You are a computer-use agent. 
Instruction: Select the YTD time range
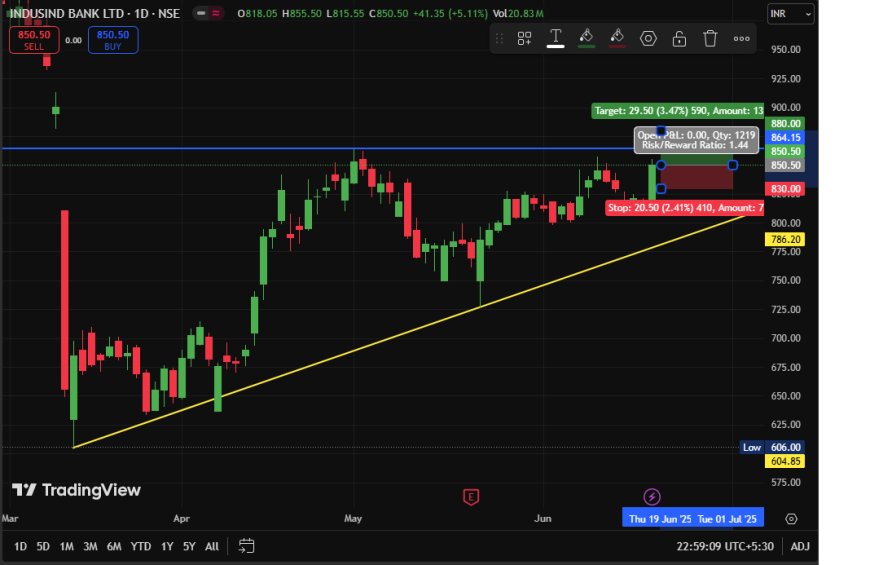140,547
